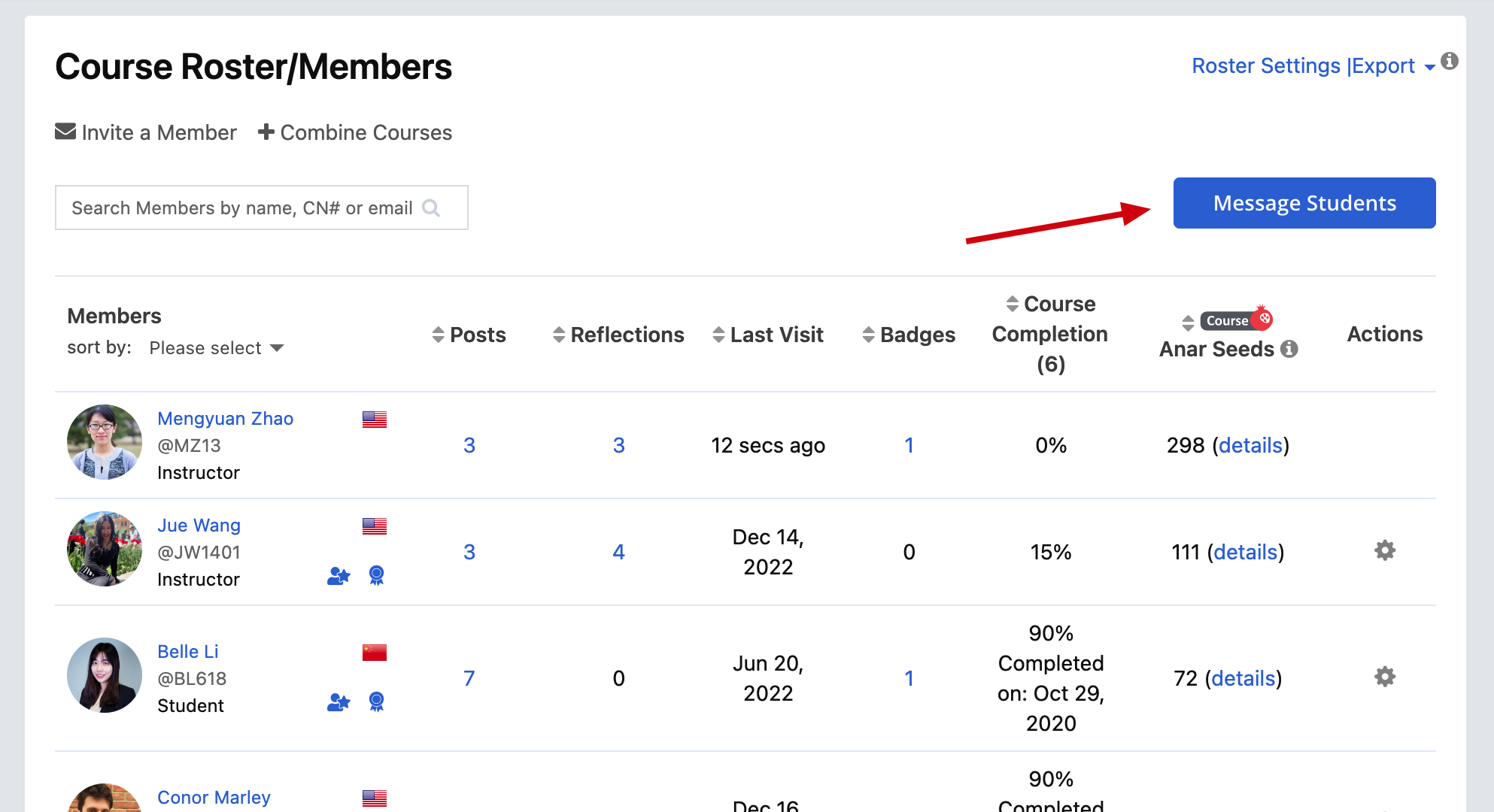1494x812 pixels.
Task: Click Conor Marley's avatar photo
Action: tap(105, 798)
